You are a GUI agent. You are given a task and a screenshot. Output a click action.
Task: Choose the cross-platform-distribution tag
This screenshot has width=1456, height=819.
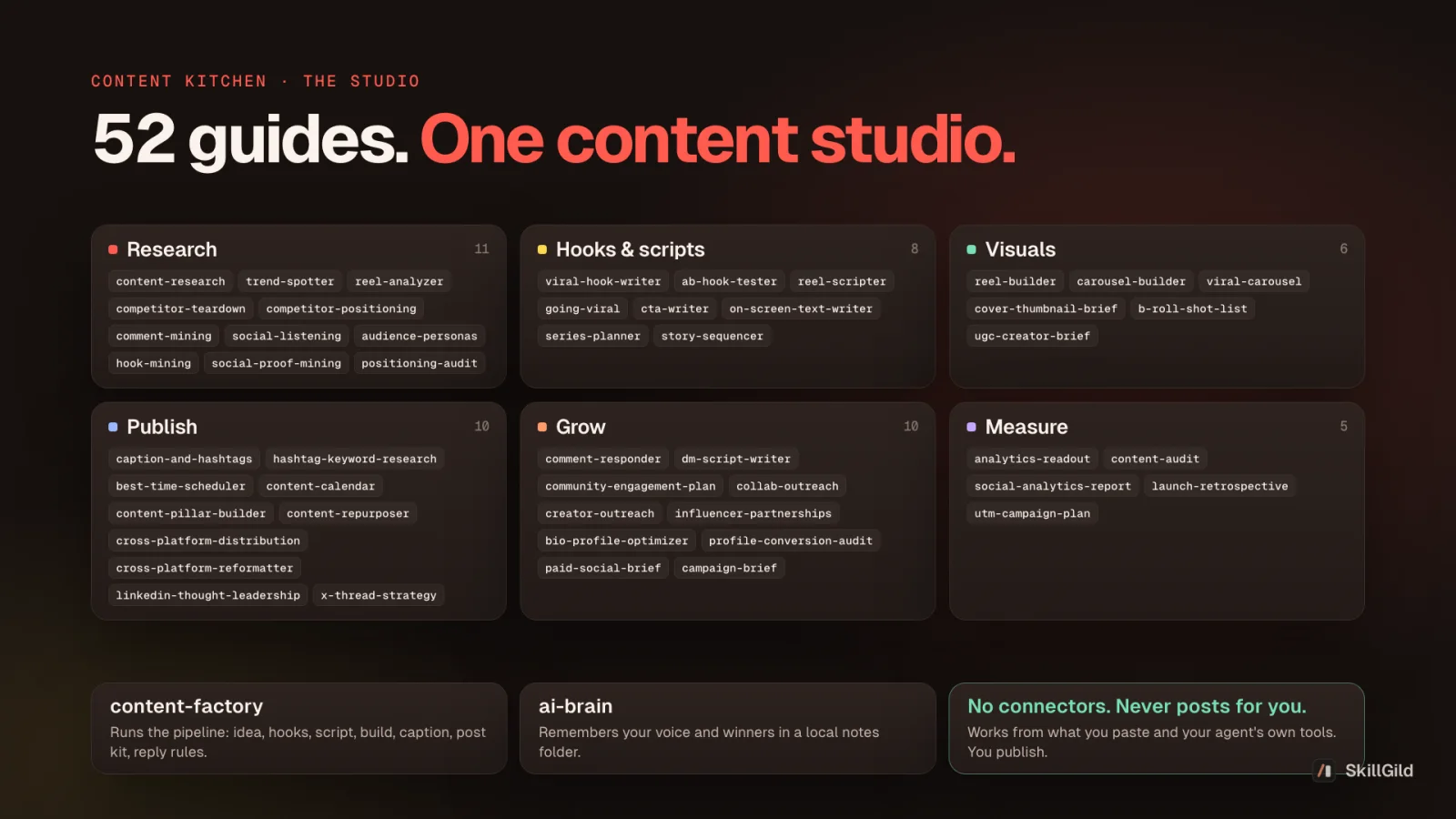click(207, 541)
